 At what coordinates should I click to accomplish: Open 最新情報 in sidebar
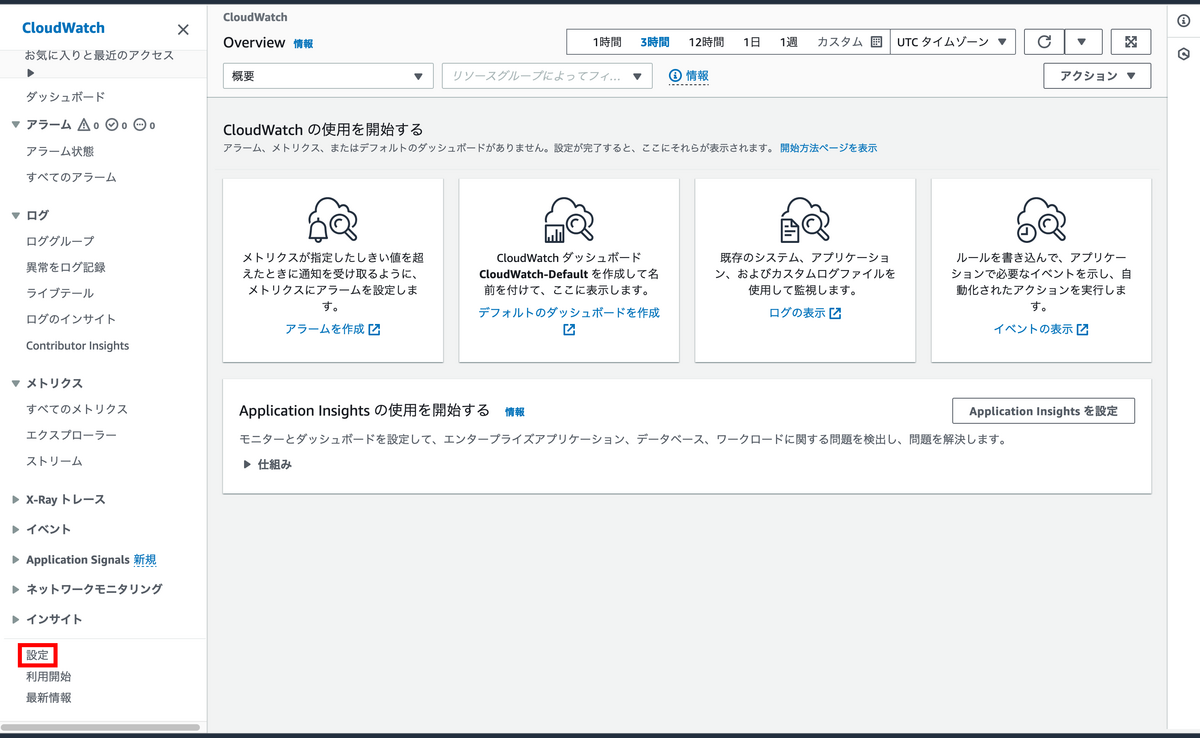tap(48, 698)
